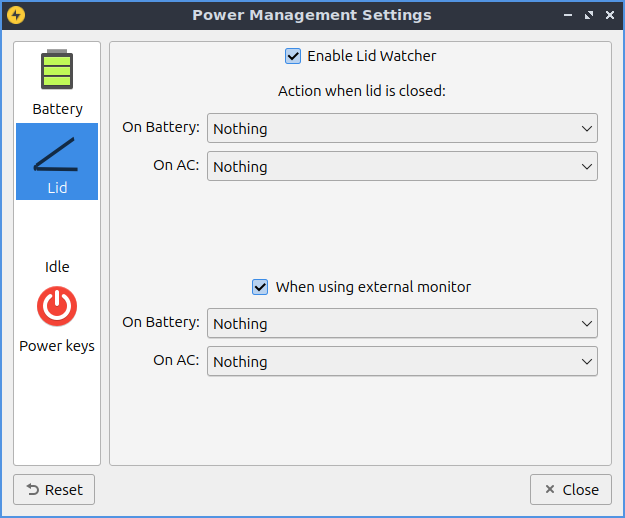This screenshot has height=518, width=625.
Task: Minimize the Power Management Settings window
Action: pyautogui.click(x=568, y=15)
